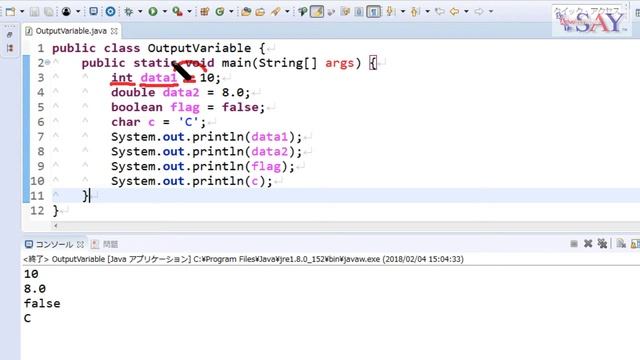Click the Open Type icon

[x=246, y=12]
